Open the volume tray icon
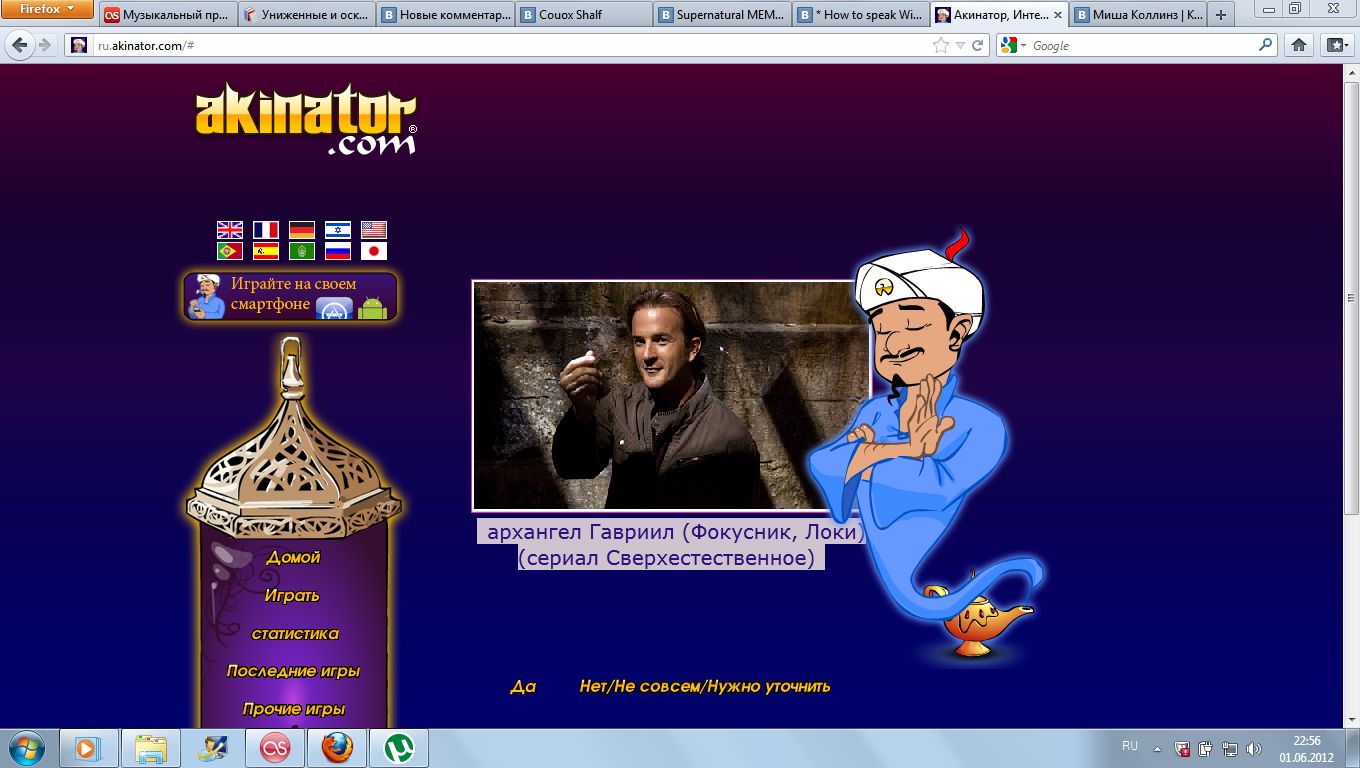 pos(1254,748)
